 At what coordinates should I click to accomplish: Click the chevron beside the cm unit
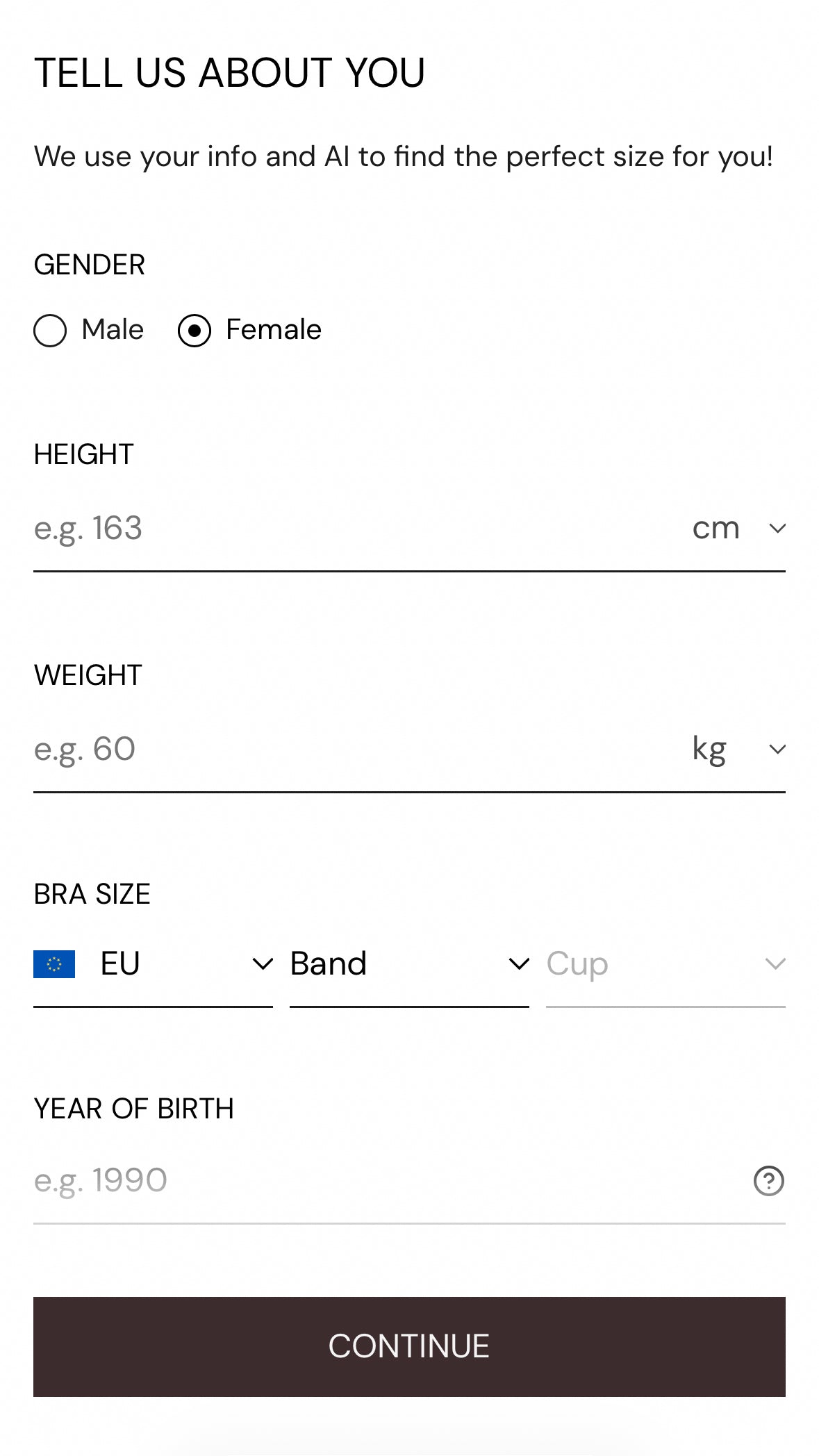click(x=777, y=529)
